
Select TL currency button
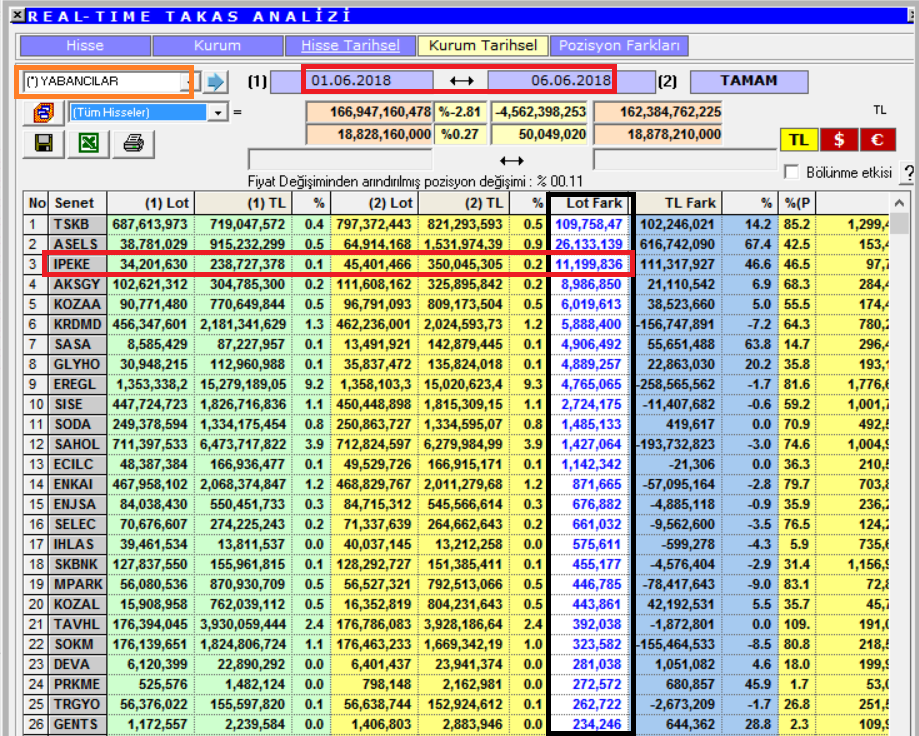click(x=799, y=139)
